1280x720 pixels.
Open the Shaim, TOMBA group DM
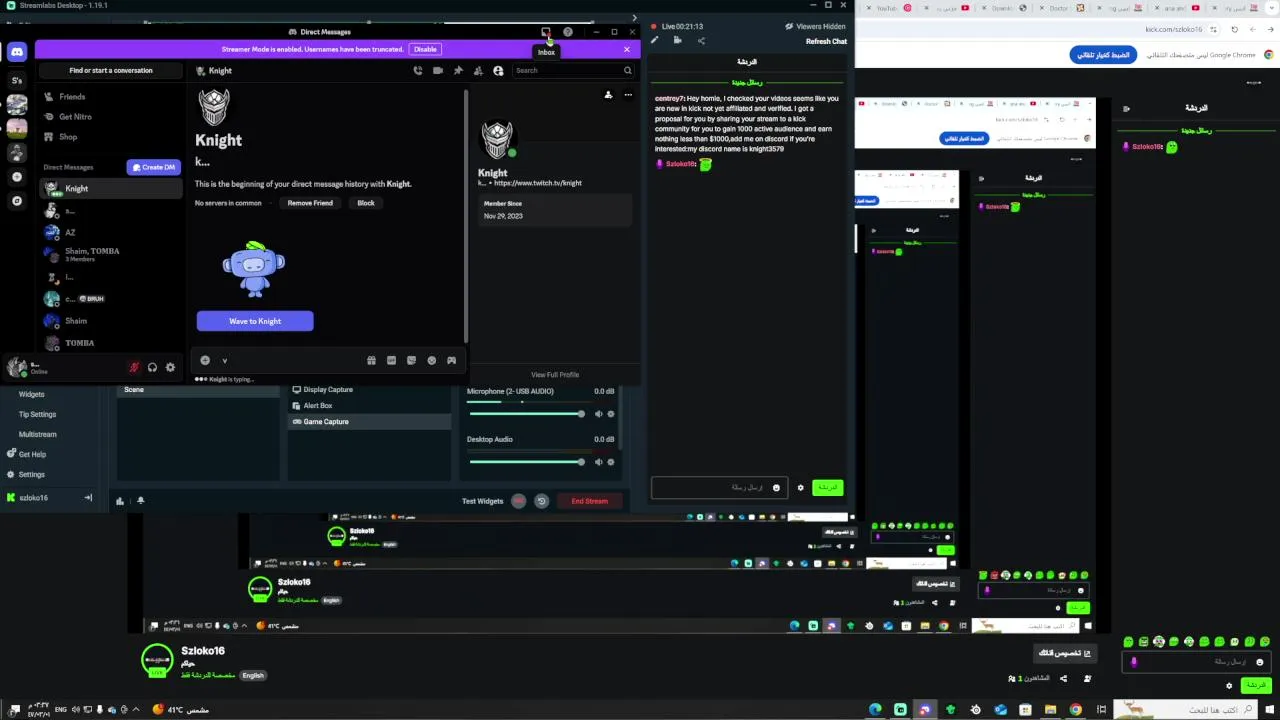[110, 254]
